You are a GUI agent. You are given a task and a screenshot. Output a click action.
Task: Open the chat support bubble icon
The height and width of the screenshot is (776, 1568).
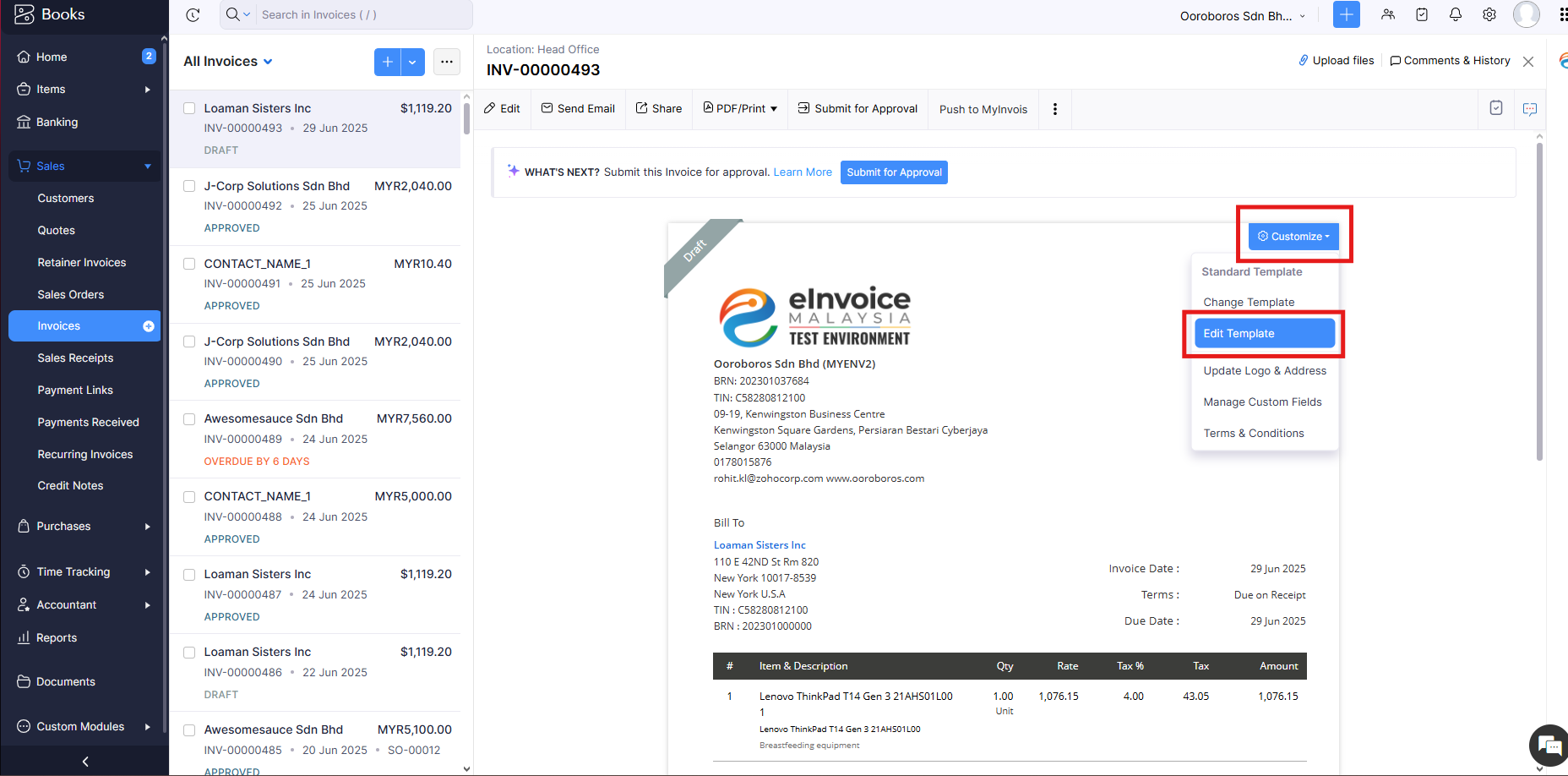click(1549, 745)
